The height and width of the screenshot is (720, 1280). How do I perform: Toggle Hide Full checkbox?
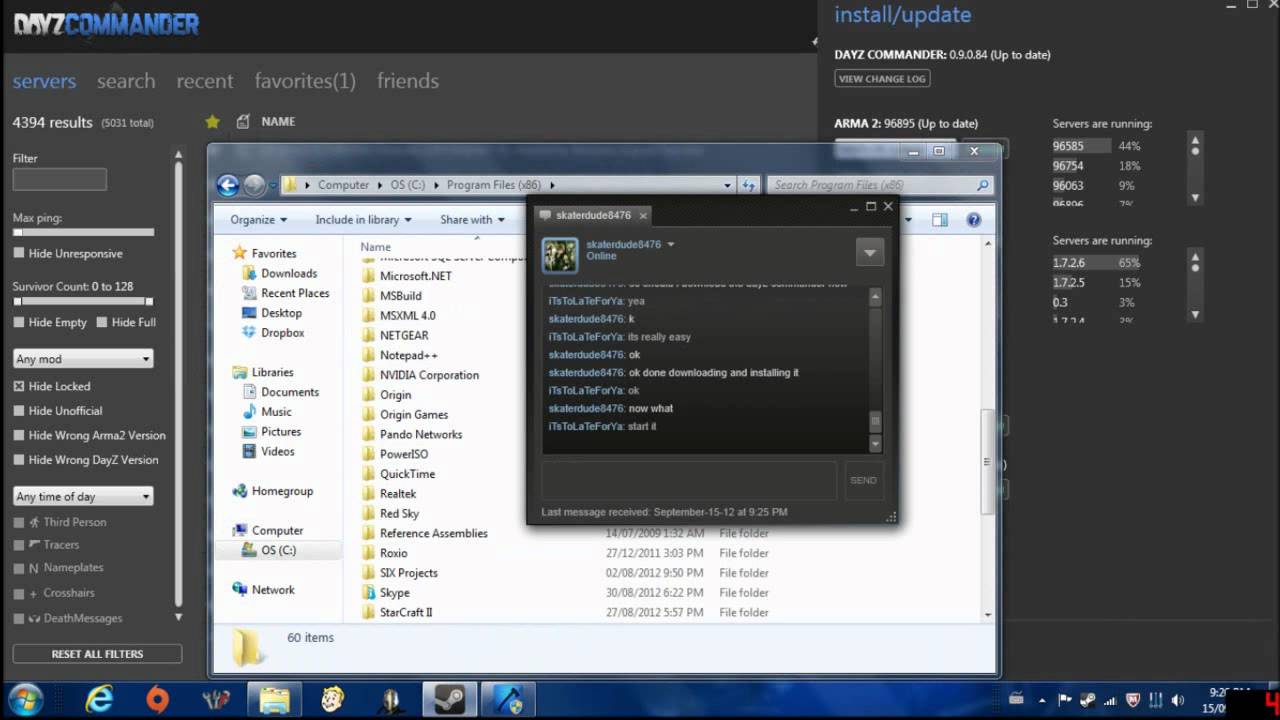[x=102, y=323]
